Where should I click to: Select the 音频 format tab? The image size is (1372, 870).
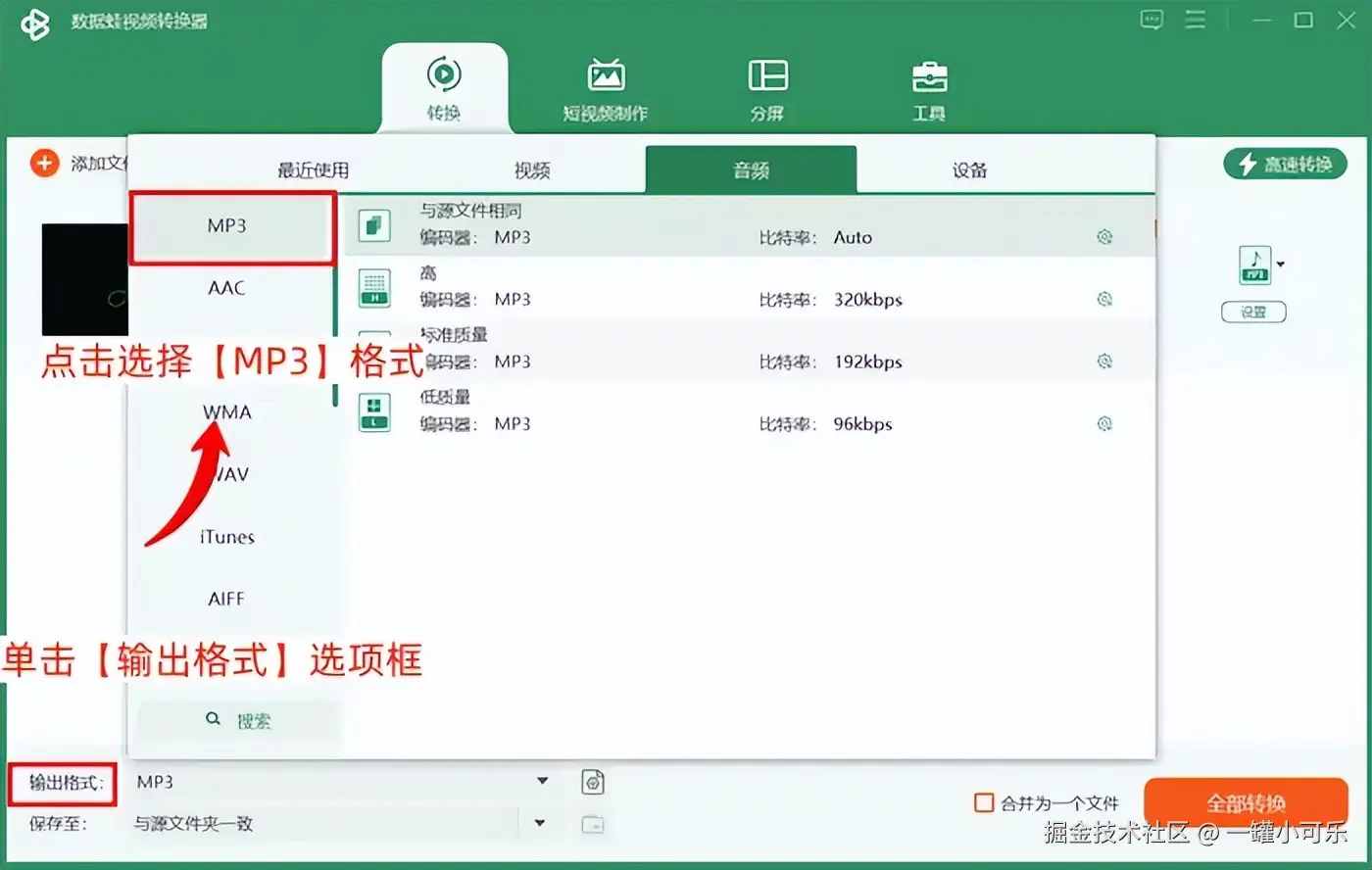pyautogui.click(x=751, y=170)
